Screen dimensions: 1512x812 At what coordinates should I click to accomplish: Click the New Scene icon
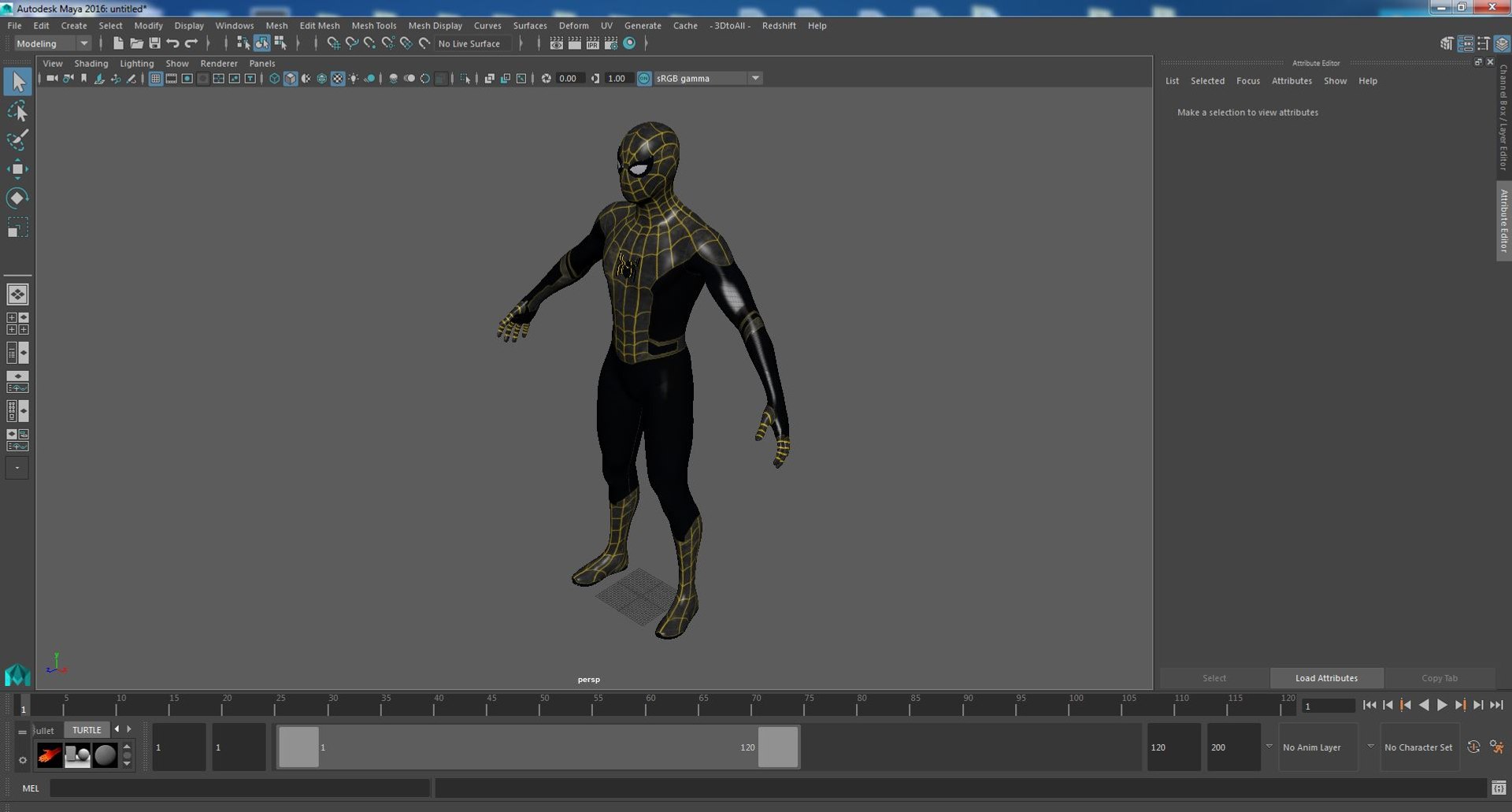[118, 43]
